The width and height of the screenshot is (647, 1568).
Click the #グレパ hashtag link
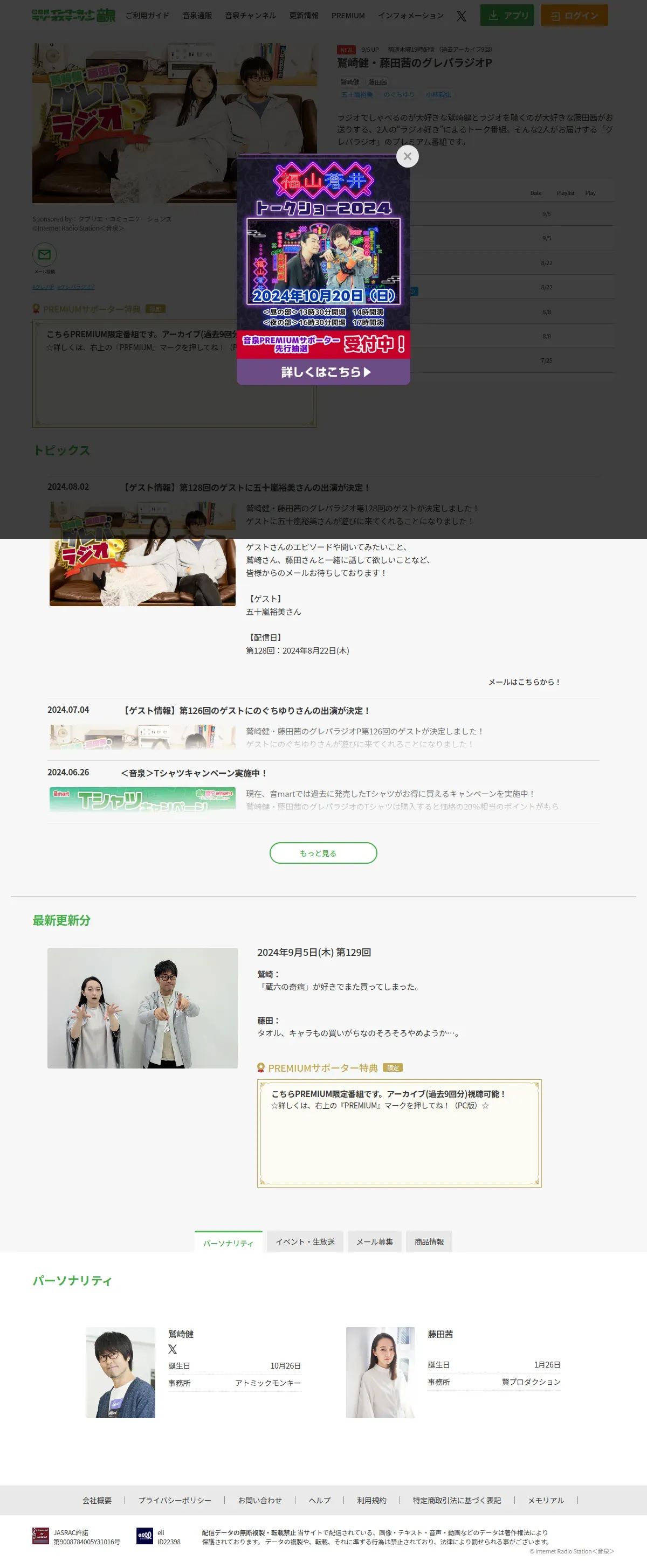click(x=43, y=287)
